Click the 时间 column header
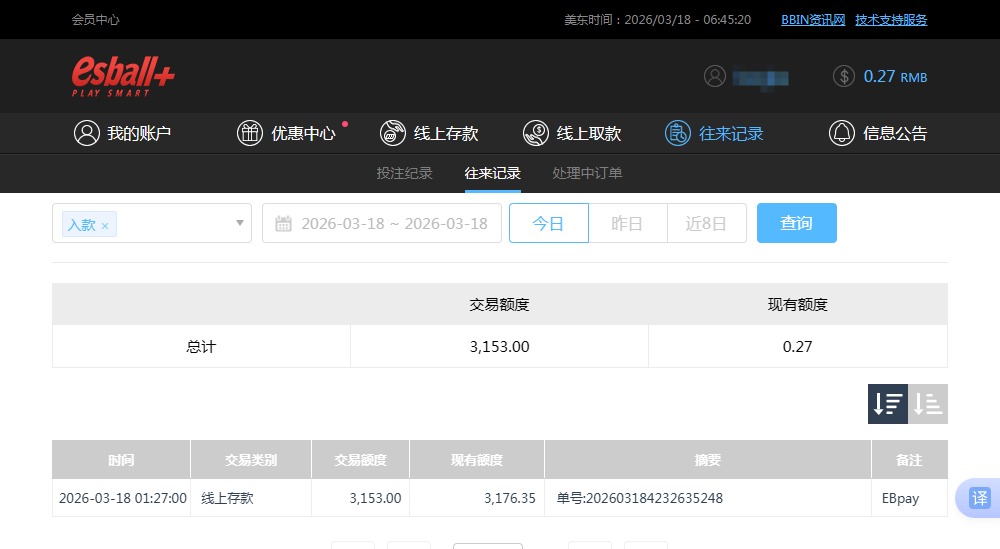This screenshot has height=549, width=1000. tap(121, 460)
